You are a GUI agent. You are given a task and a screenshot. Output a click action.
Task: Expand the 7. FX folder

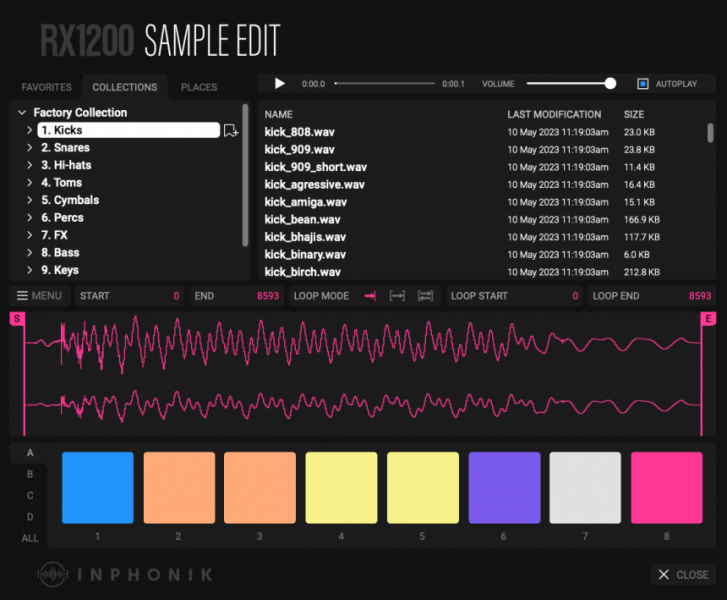click(x=30, y=235)
